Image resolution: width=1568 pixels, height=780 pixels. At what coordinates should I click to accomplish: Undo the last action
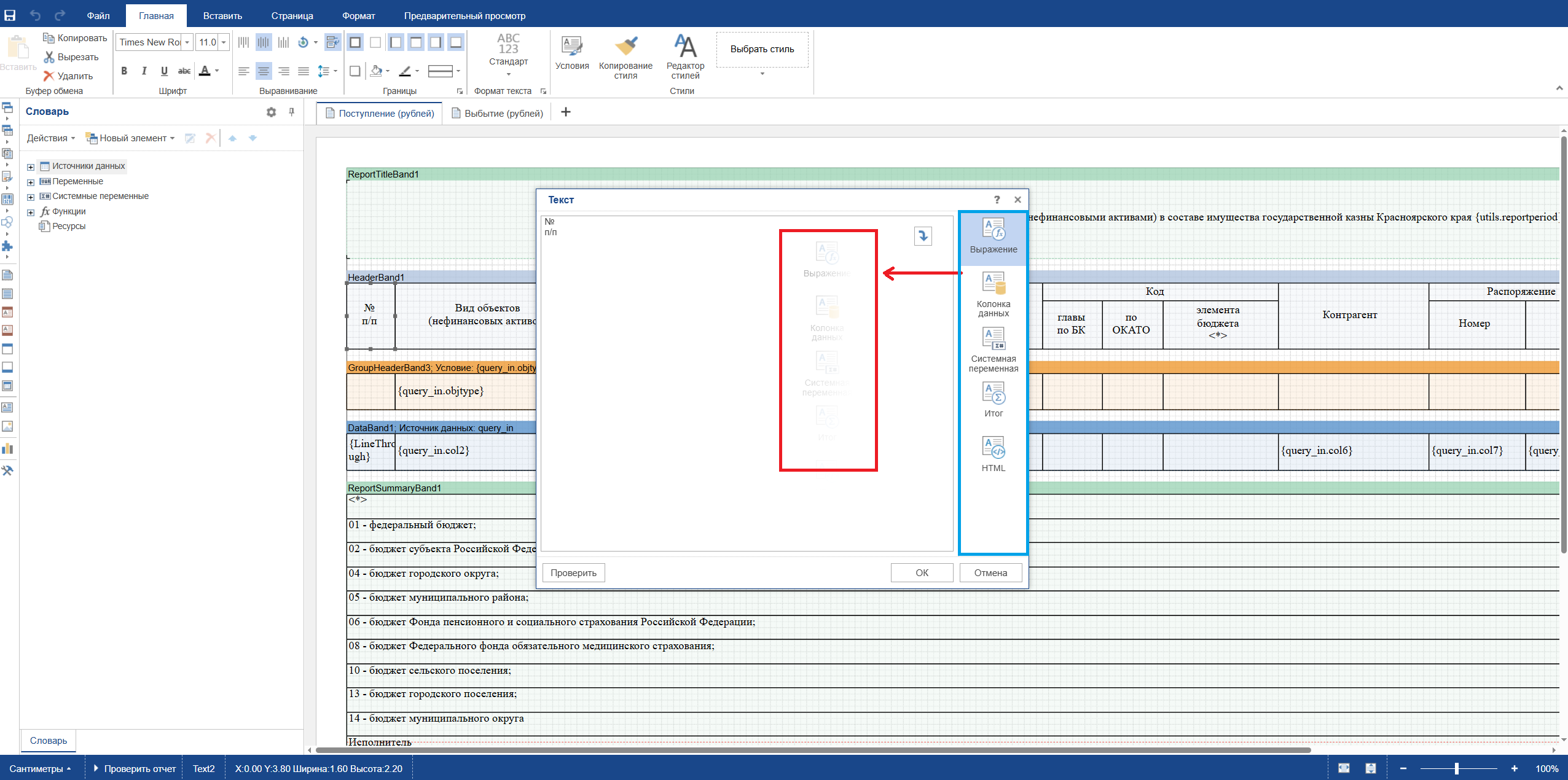[35, 15]
